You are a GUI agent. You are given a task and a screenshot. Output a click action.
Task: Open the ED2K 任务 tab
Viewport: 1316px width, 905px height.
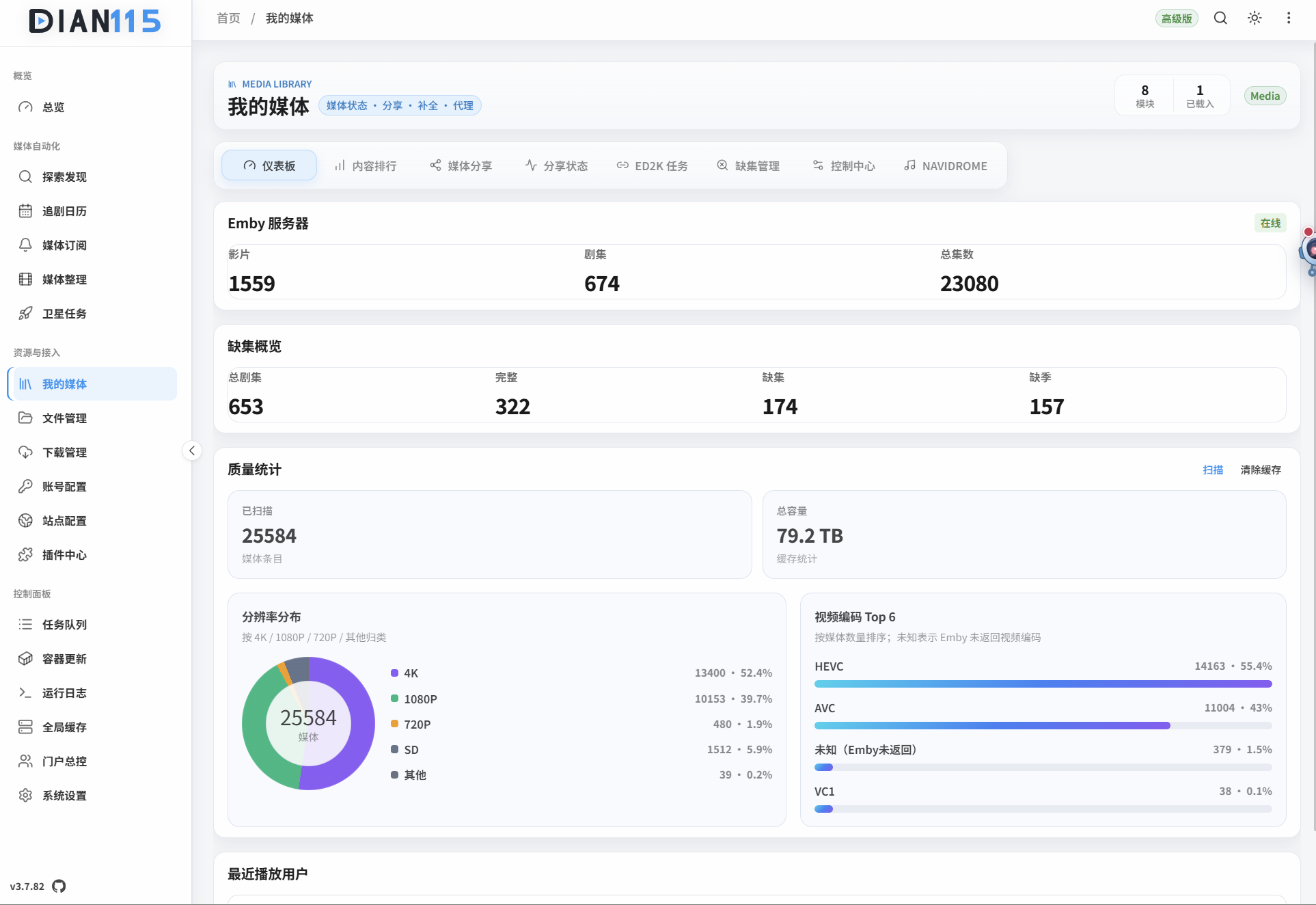click(653, 166)
